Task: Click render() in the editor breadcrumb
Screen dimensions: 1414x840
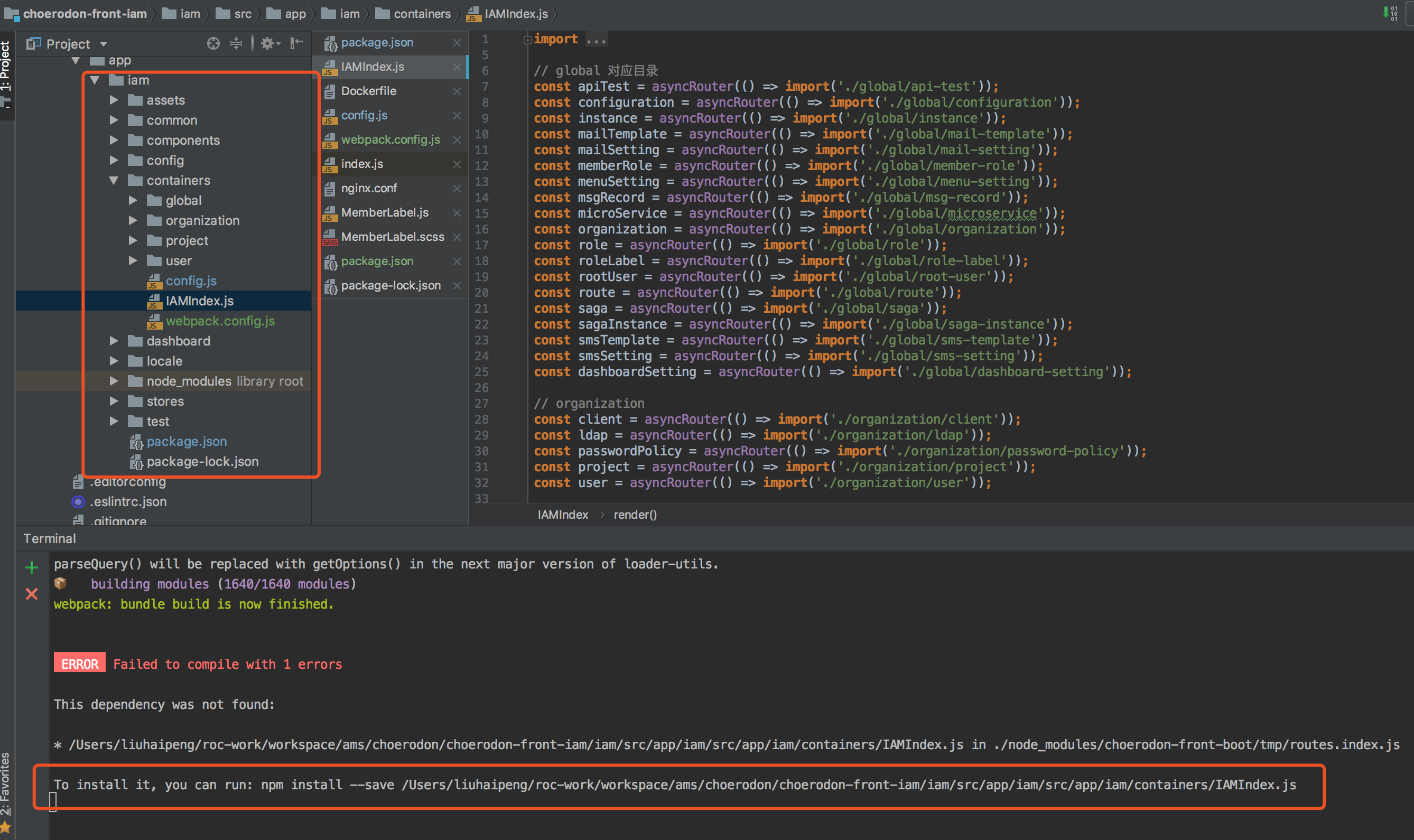Action: [x=635, y=515]
